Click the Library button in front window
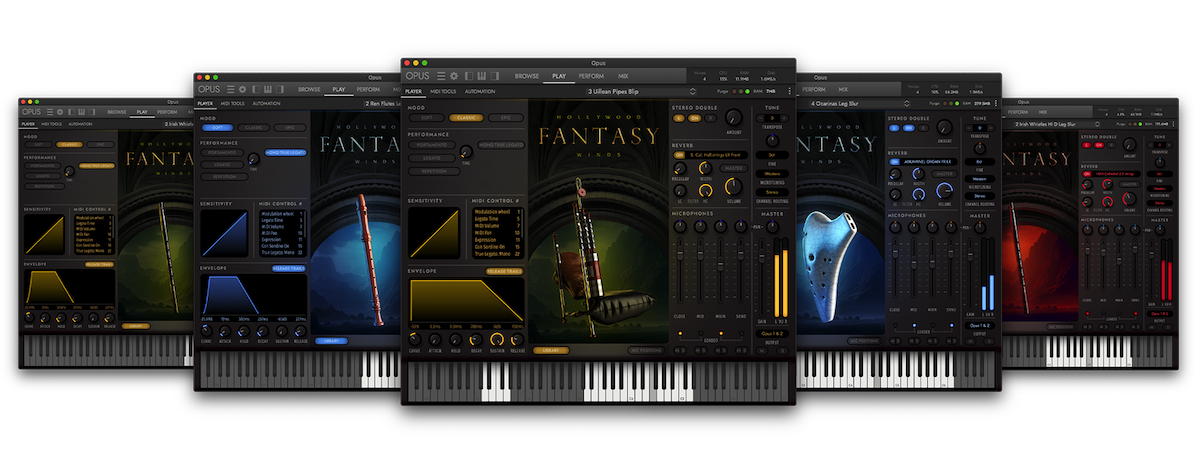This screenshot has width=1200, height=459. point(551,350)
